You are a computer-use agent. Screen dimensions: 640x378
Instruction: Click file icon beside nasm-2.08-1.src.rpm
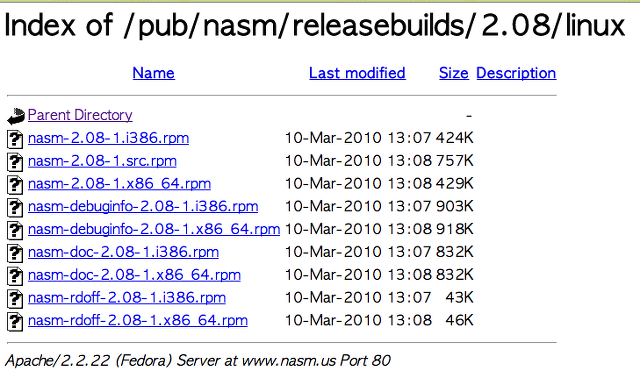click(x=15, y=162)
